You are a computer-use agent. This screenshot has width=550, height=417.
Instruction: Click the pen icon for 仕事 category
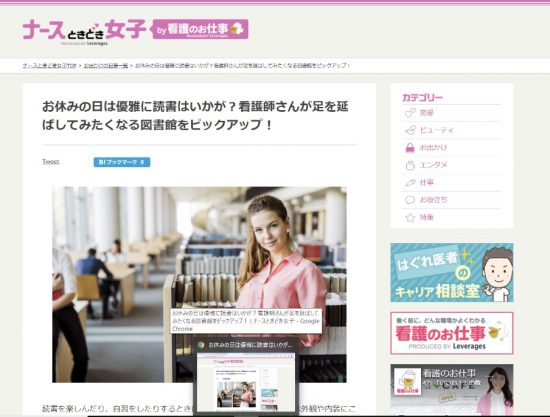click(410, 182)
